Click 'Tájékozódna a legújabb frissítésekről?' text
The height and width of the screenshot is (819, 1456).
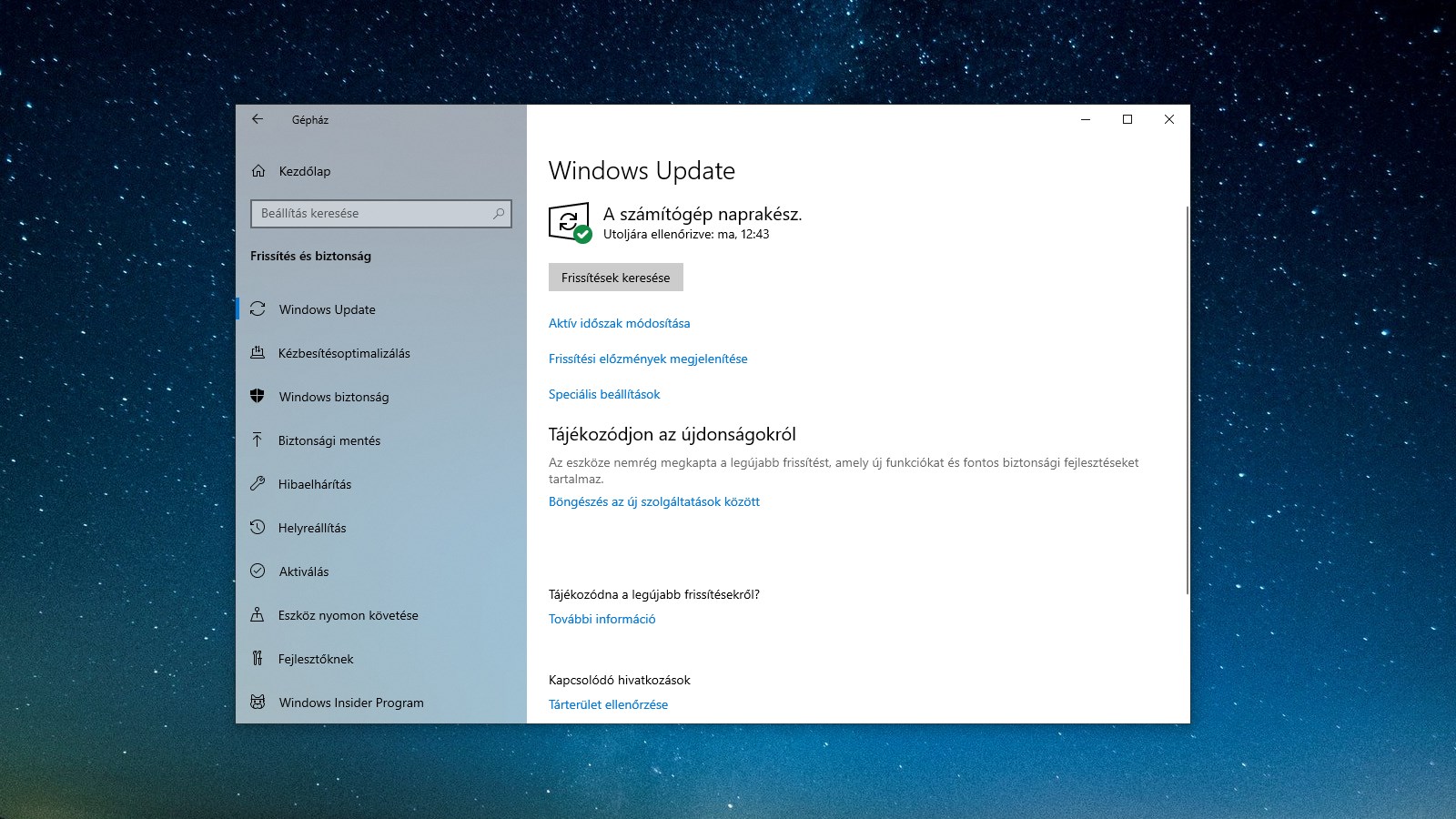pos(654,594)
